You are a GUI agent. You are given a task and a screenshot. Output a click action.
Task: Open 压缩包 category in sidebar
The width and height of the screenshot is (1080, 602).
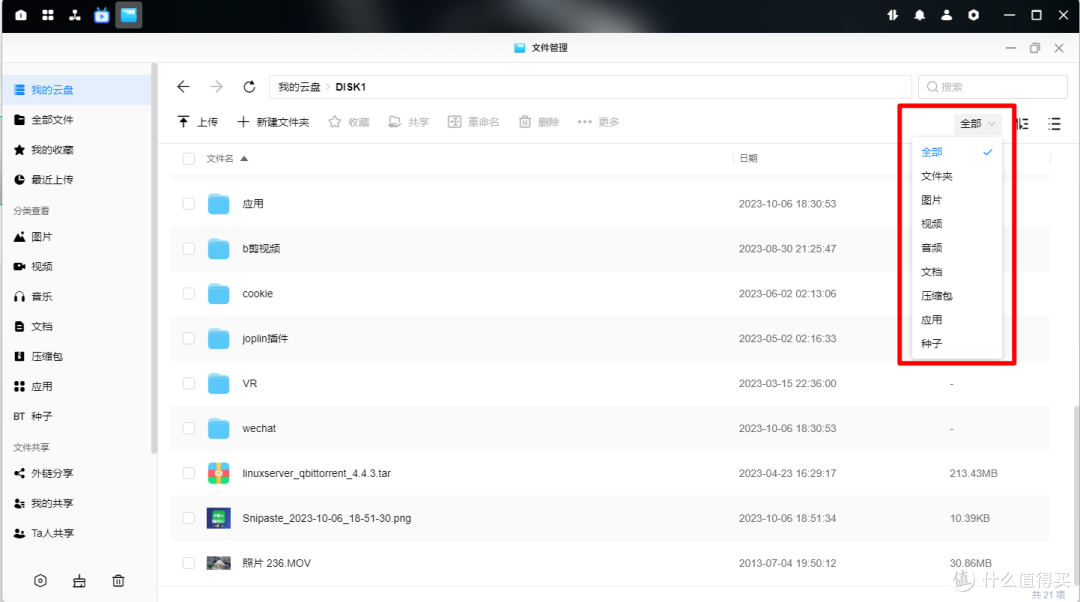click(x=77, y=357)
